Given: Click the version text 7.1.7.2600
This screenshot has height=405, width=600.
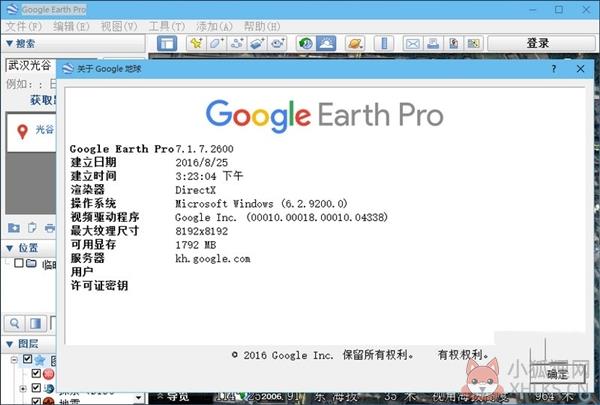Looking at the screenshot, I should (204, 149).
